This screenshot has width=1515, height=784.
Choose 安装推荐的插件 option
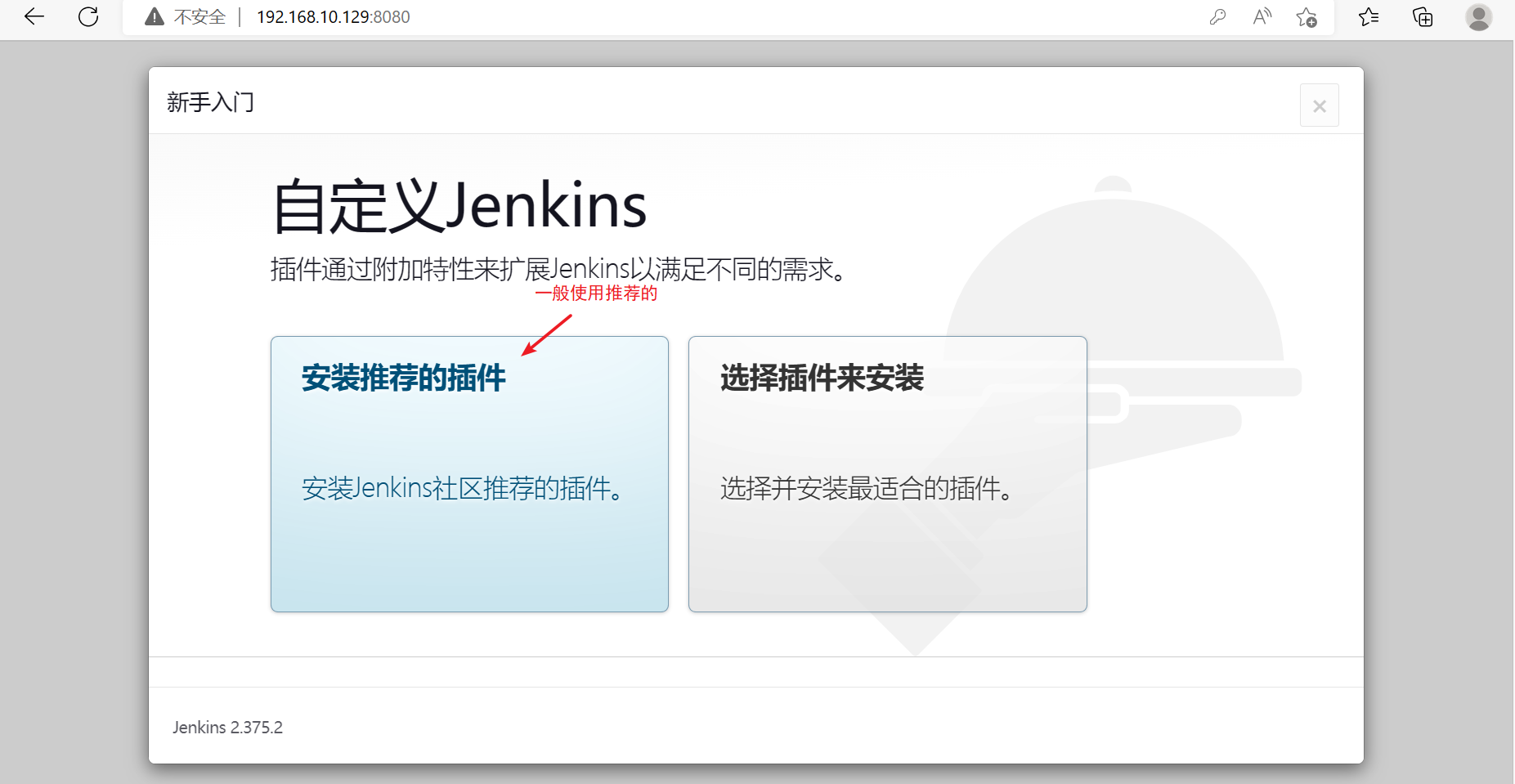(x=469, y=474)
